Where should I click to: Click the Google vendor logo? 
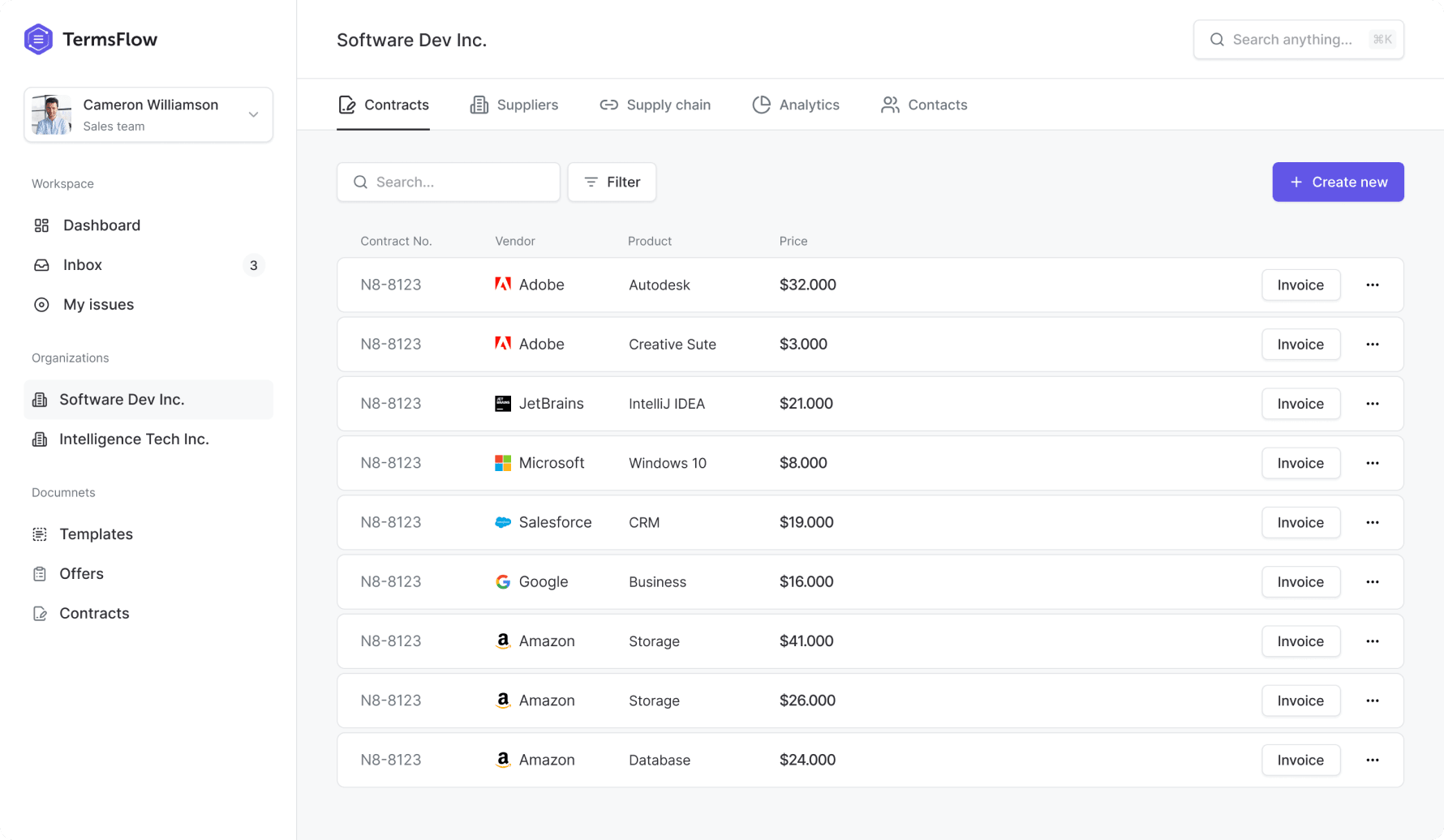[503, 582]
